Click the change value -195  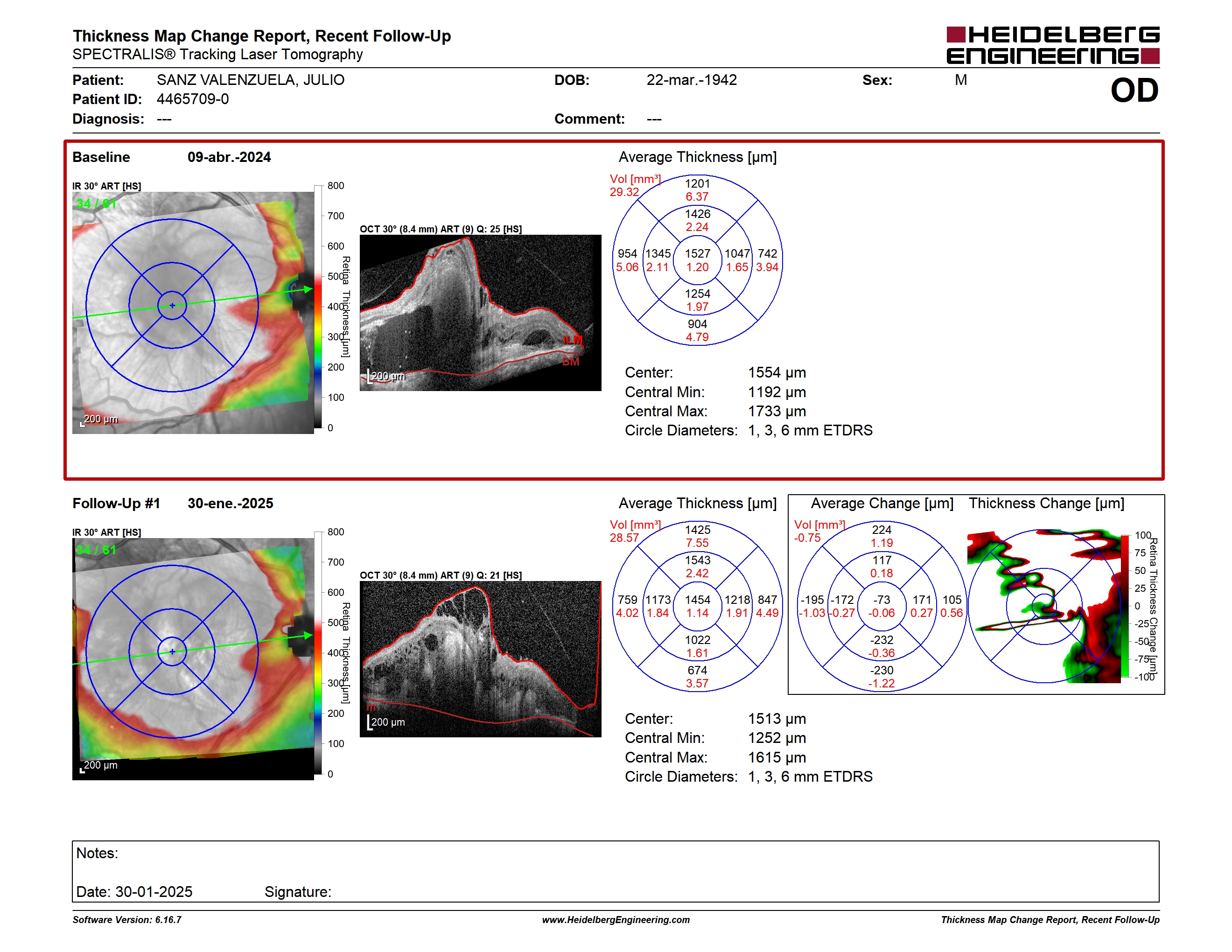812,600
